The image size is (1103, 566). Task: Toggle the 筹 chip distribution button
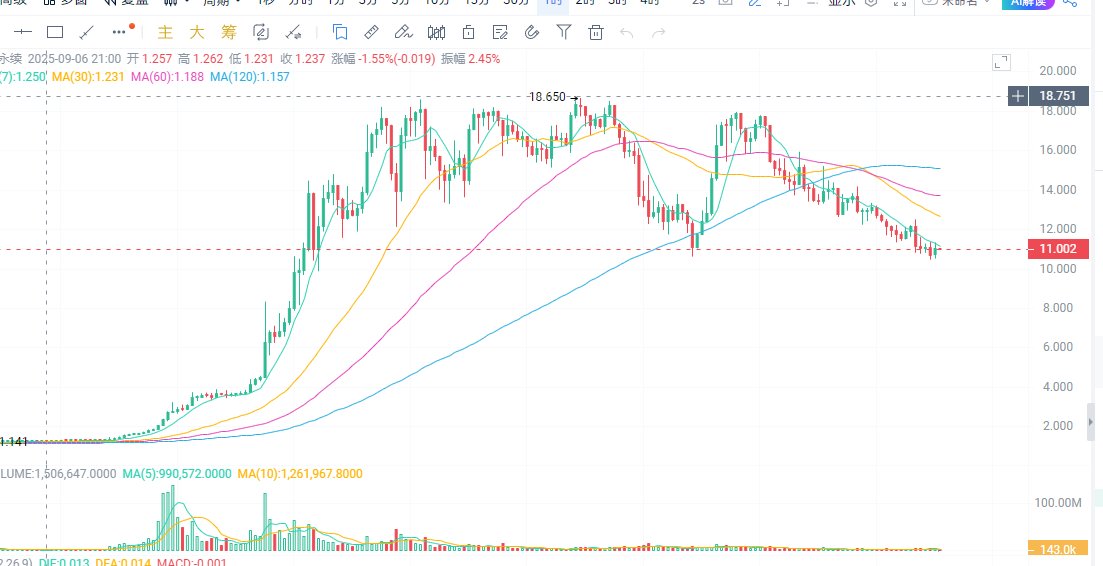pyautogui.click(x=229, y=32)
